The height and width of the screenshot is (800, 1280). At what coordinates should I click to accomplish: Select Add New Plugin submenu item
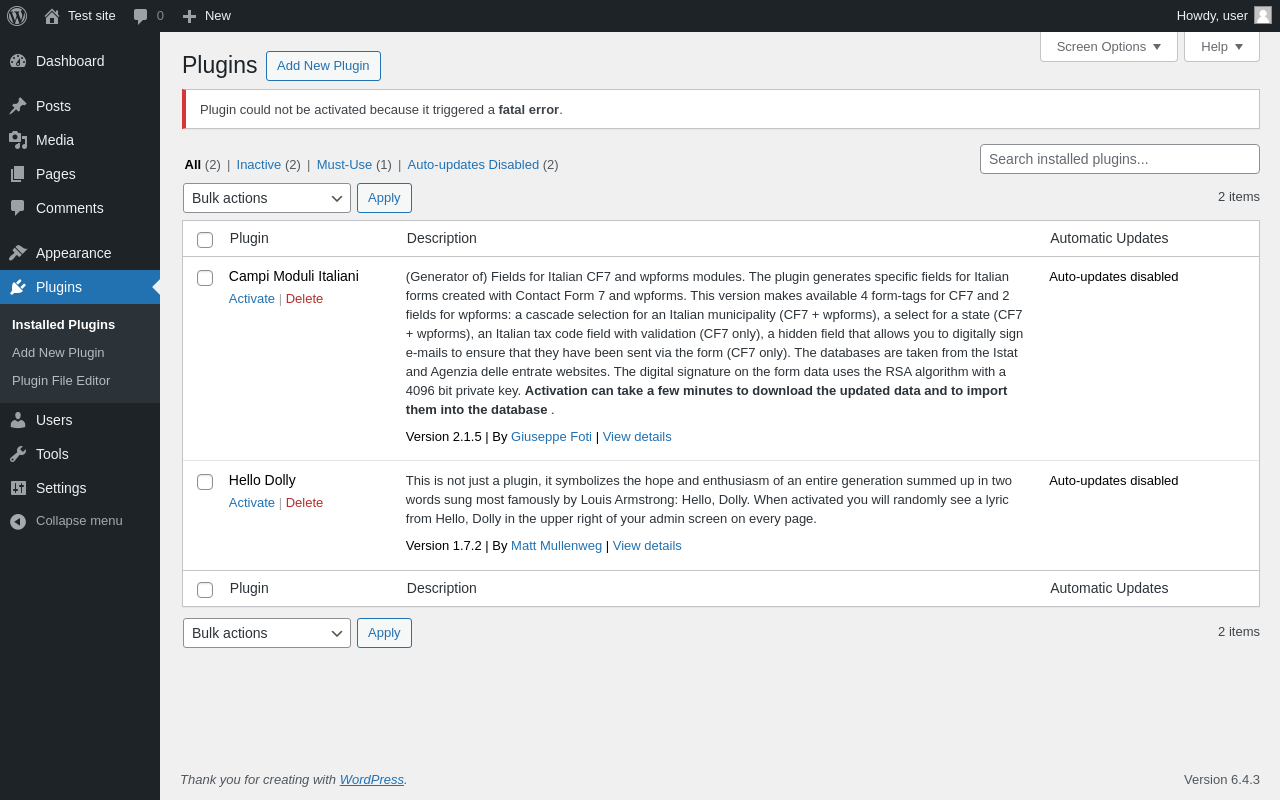(x=58, y=352)
